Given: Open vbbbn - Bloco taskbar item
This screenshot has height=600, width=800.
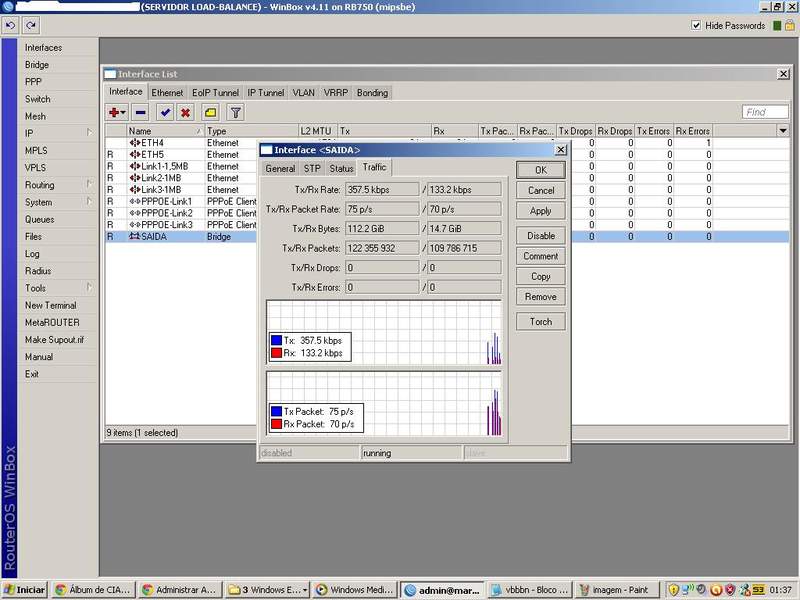Looking at the screenshot, I should point(530,590).
